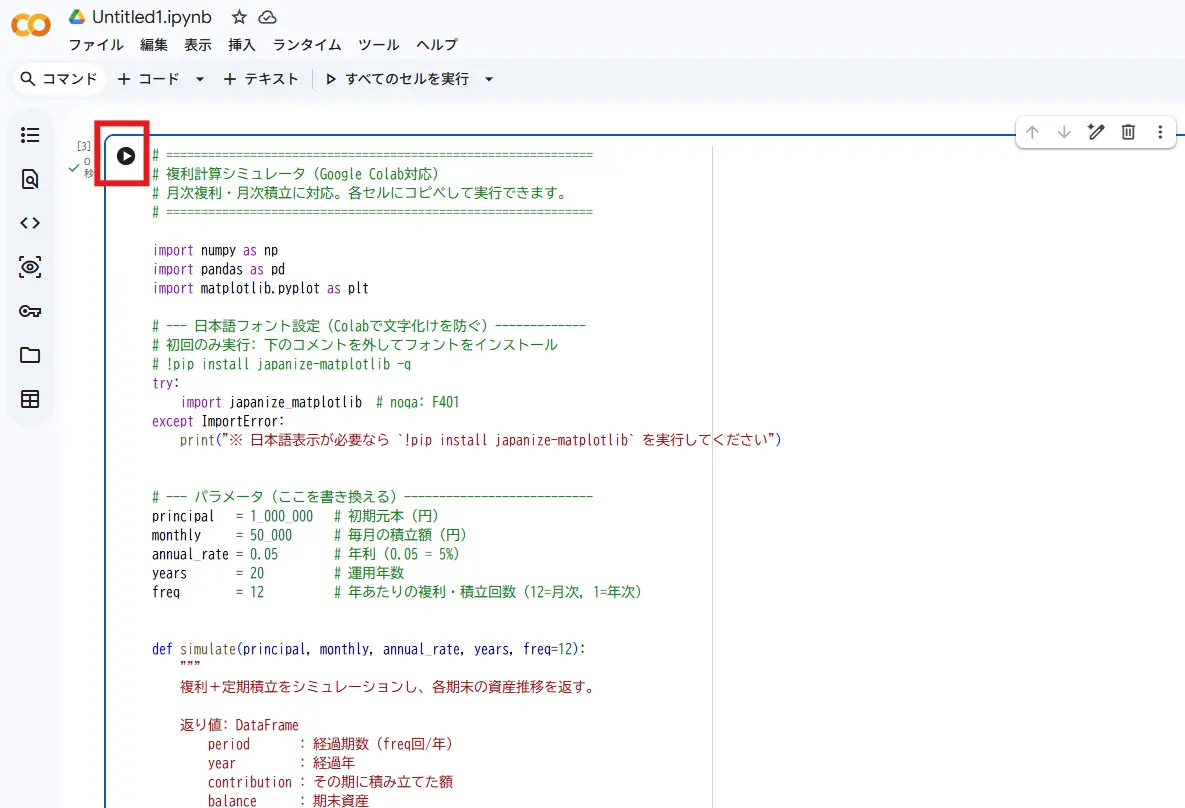Open the 表示 menu
Screen dimensions: 1185x808
(198, 45)
